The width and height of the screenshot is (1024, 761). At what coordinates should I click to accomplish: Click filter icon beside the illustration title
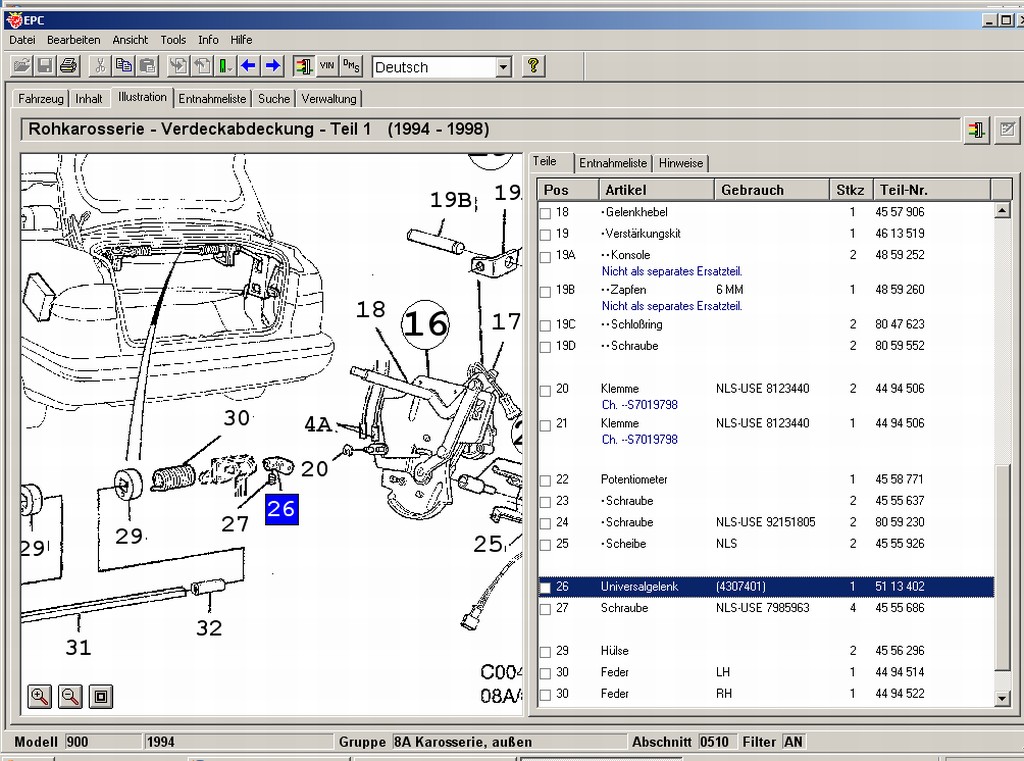pos(976,129)
